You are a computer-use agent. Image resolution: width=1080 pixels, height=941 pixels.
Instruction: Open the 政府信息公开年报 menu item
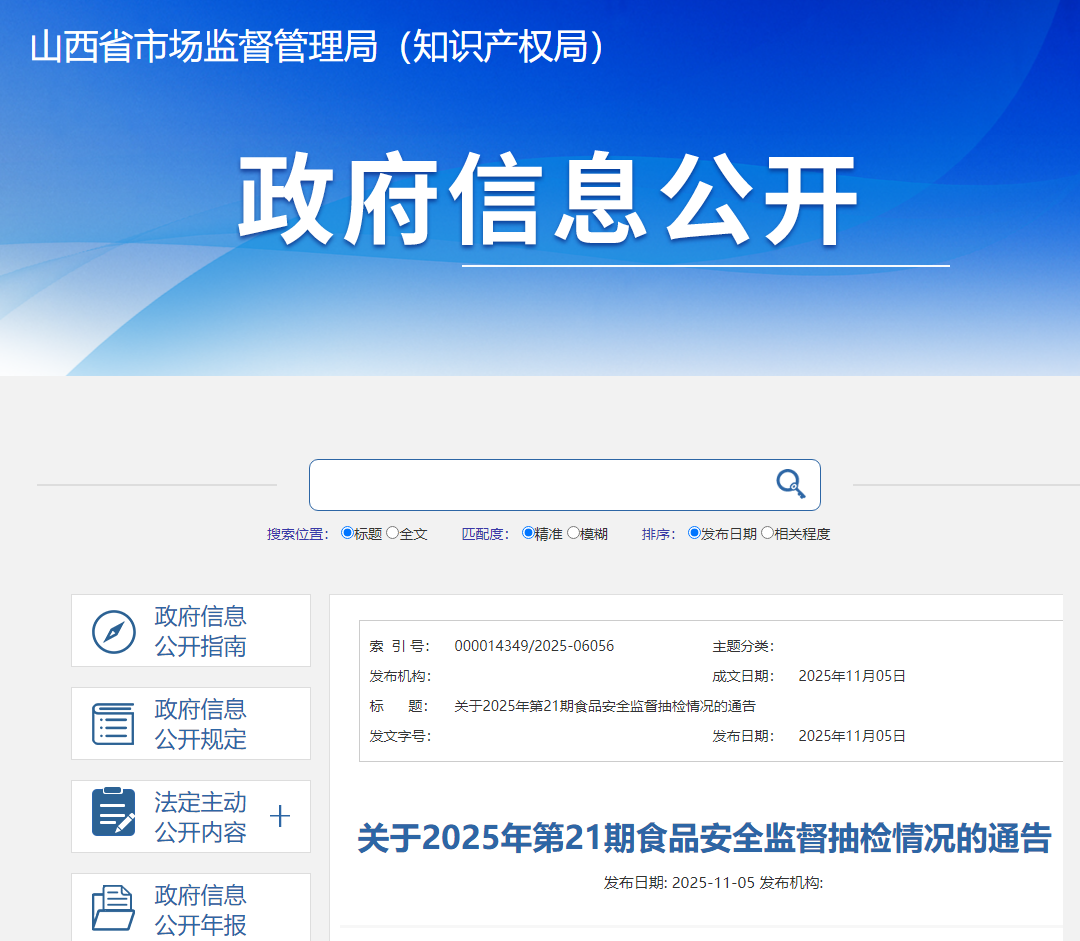tap(200, 909)
